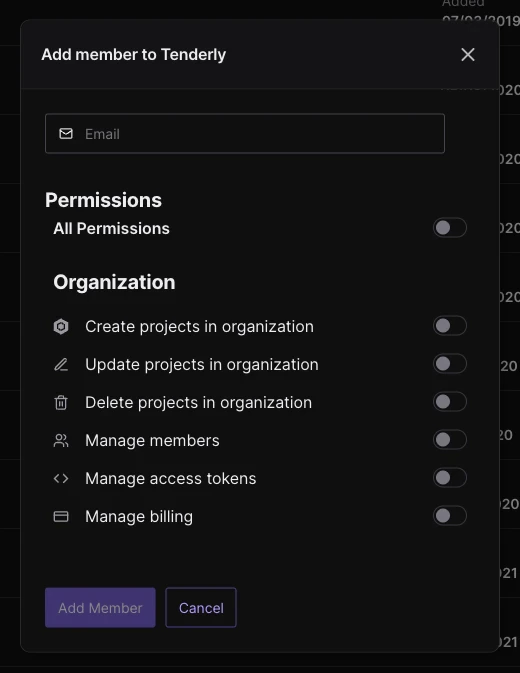Click the Organization heading

114,282
